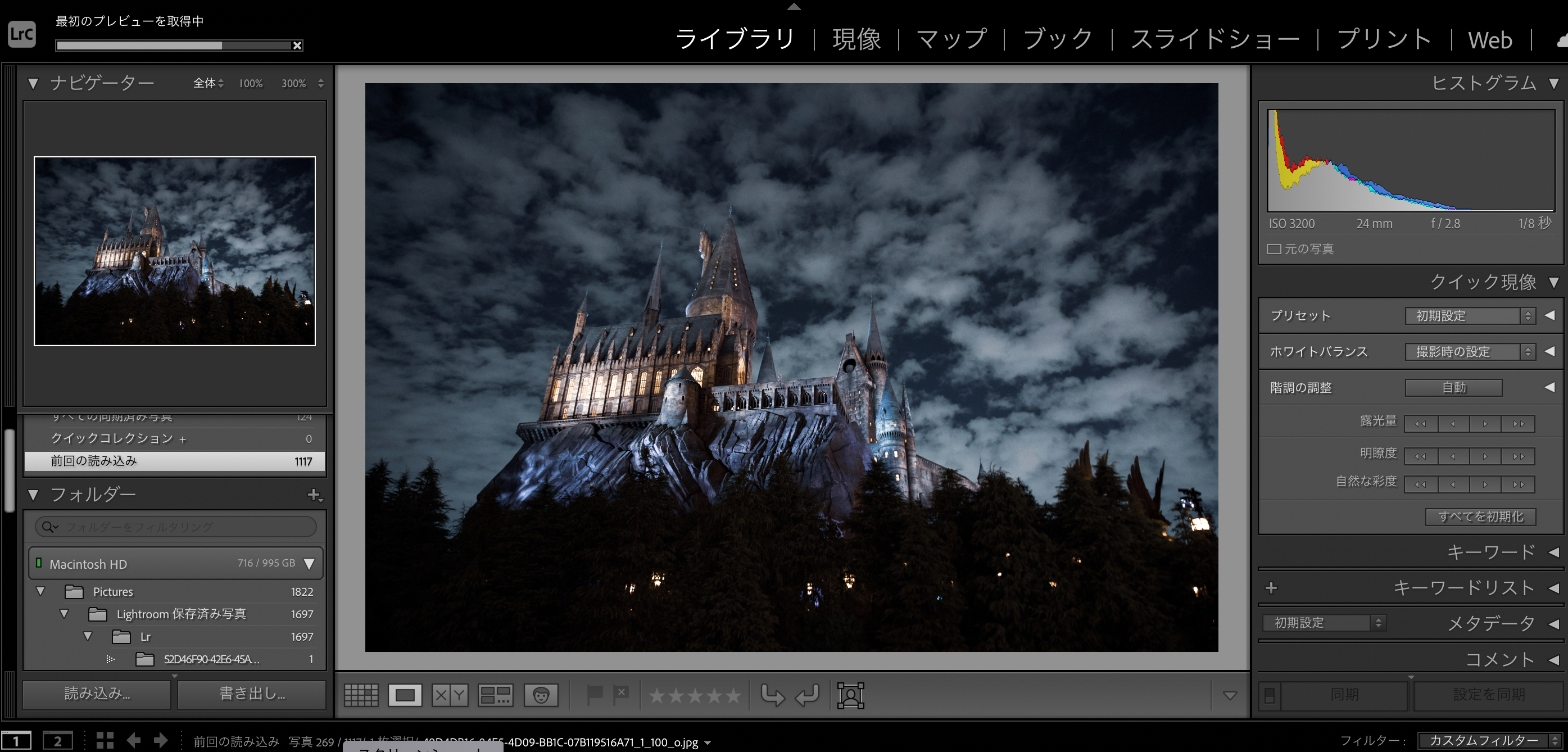
Task: Add keyword with plus icon in Keyword List
Action: click(1271, 587)
